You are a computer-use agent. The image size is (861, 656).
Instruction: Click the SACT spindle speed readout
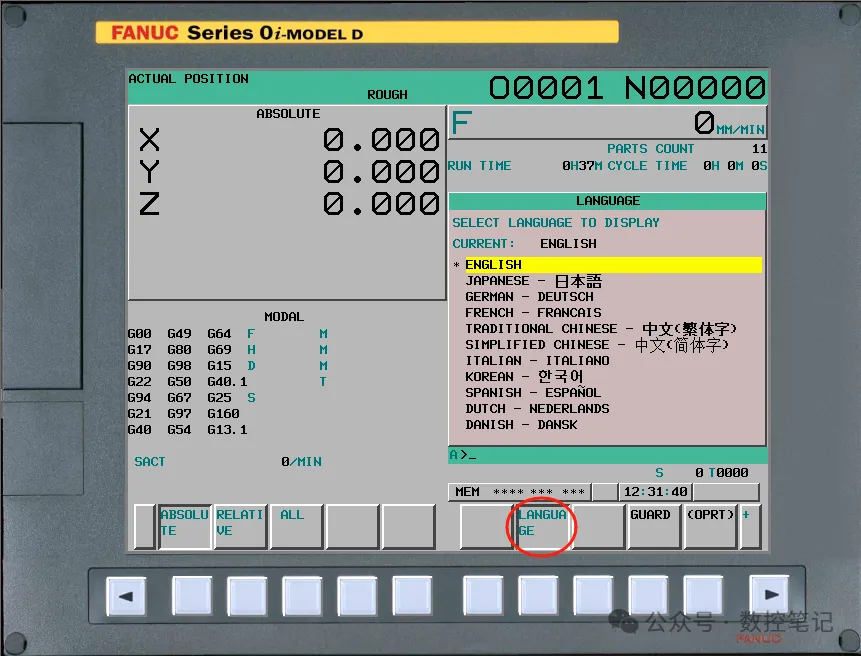[228, 462]
